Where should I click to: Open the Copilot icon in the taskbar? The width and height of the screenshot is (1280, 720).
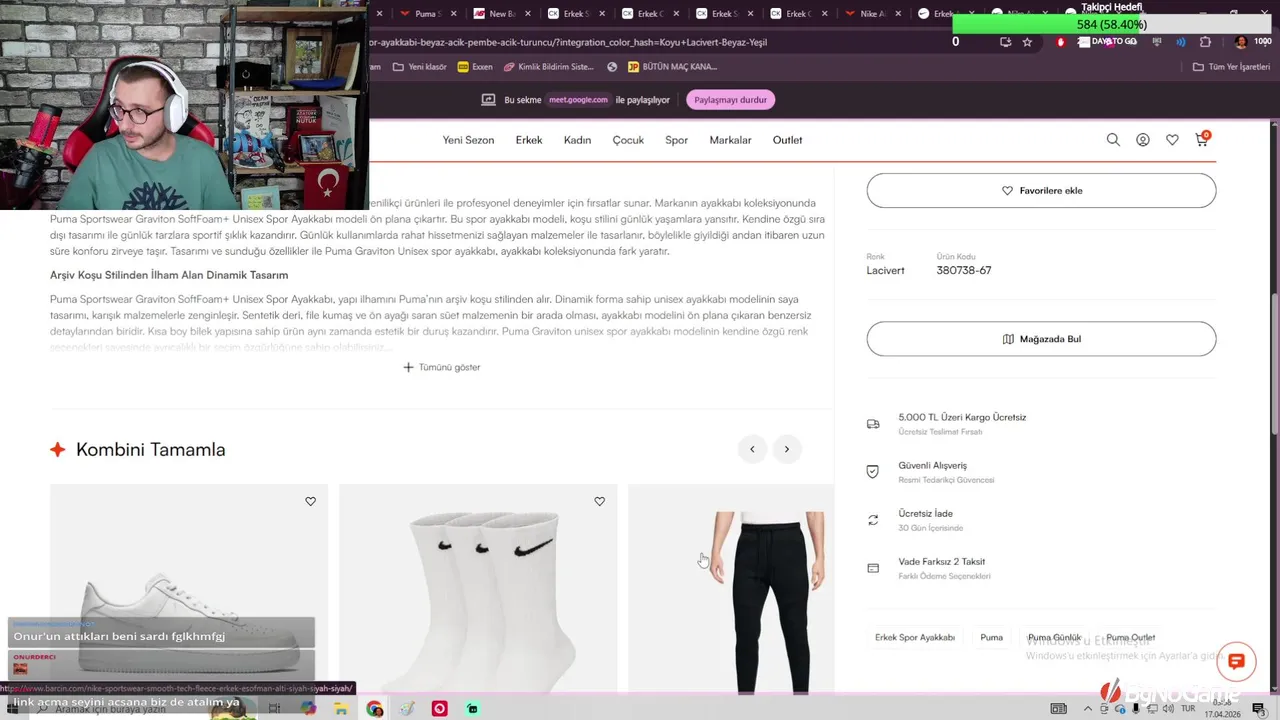(x=308, y=709)
